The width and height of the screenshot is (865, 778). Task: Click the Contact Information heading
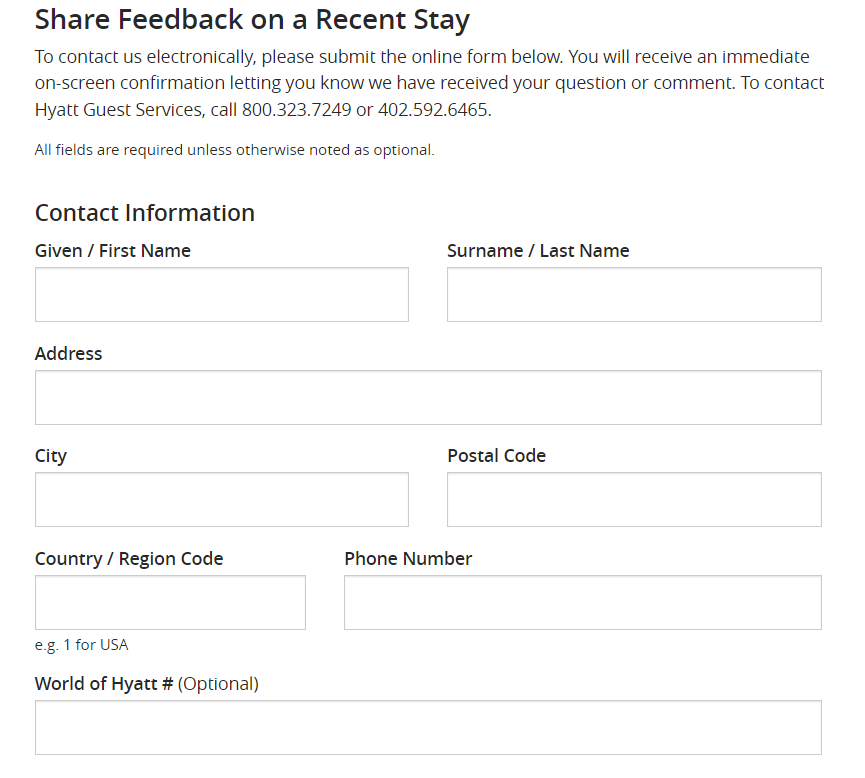(x=144, y=213)
